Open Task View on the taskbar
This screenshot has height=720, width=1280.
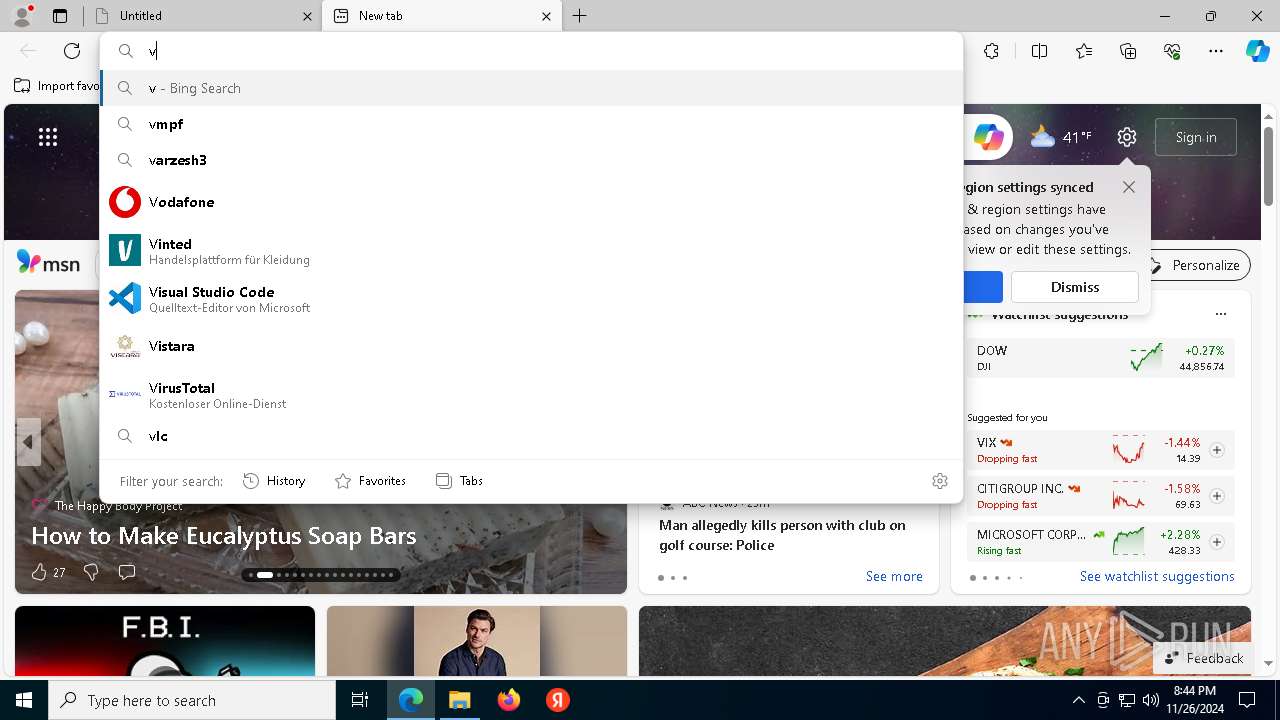[x=360, y=700]
